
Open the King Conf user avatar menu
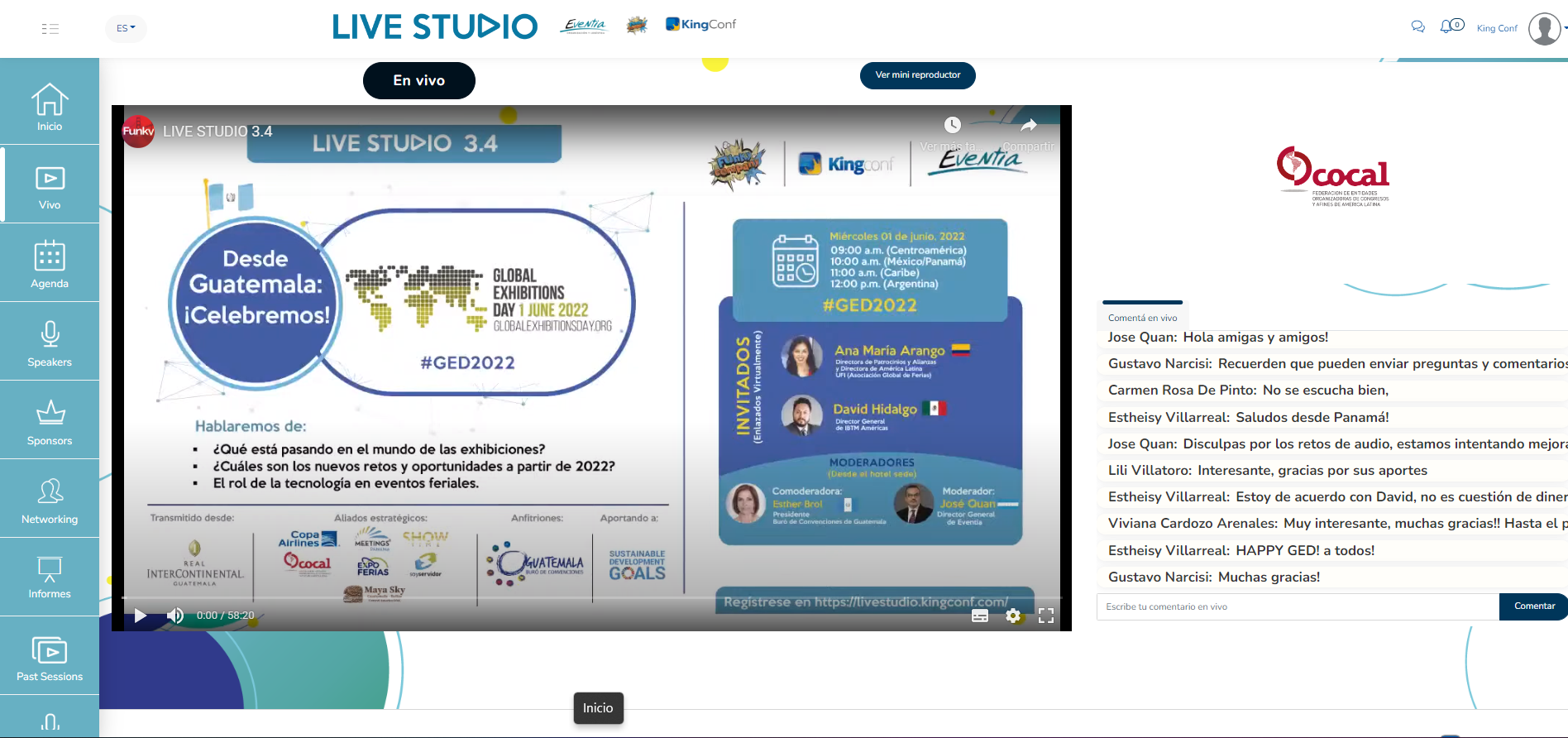pos(1545,28)
